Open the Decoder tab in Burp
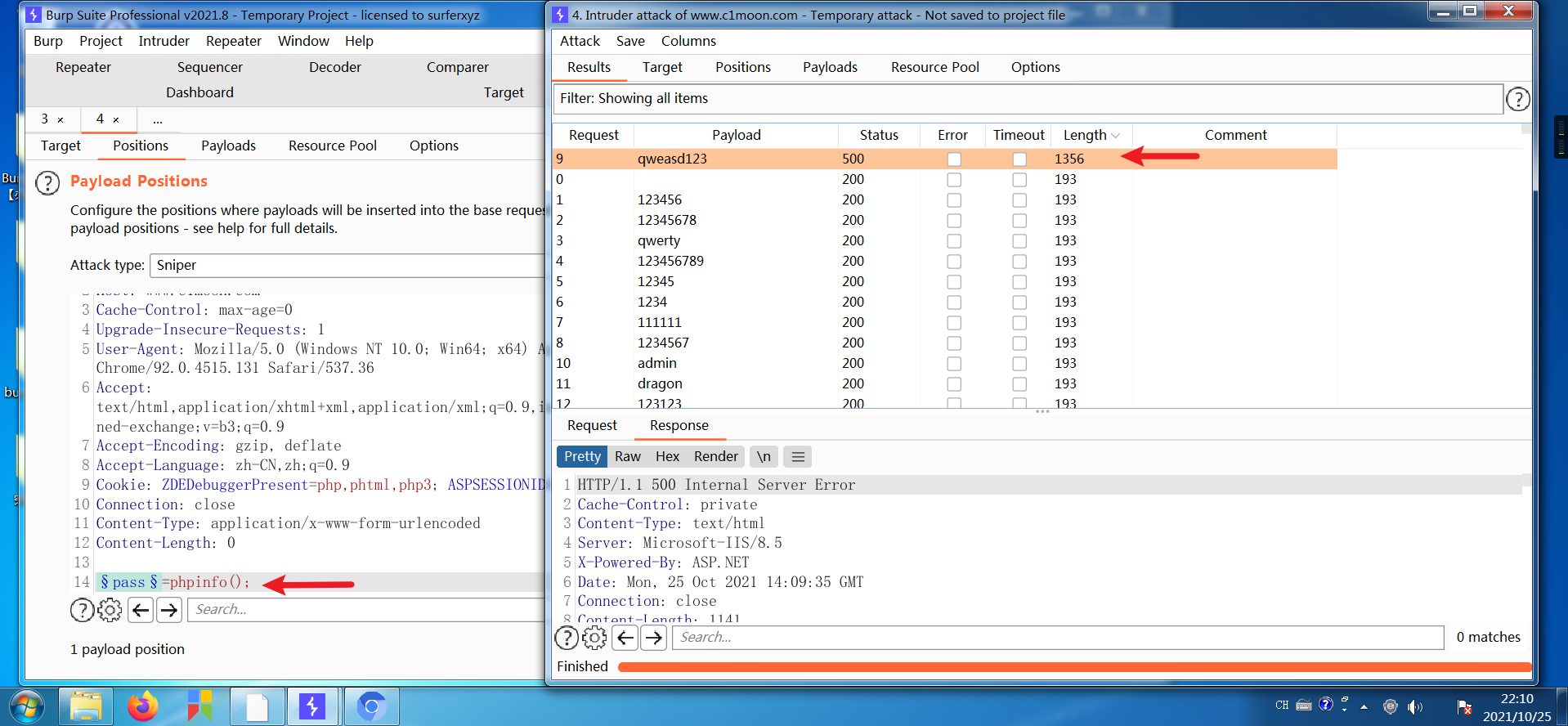1568x726 pixels. [x=335, y=67]
